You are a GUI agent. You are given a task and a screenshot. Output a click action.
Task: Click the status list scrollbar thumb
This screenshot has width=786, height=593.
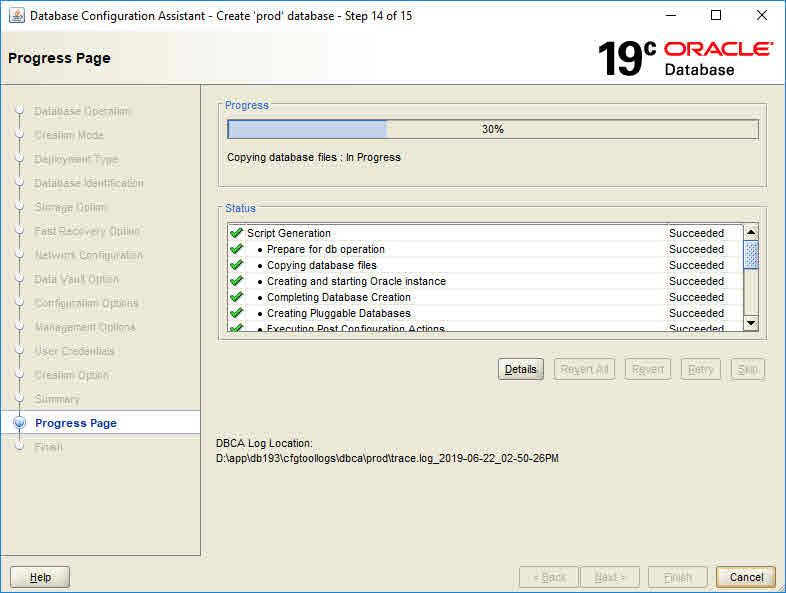click(751, 254)
